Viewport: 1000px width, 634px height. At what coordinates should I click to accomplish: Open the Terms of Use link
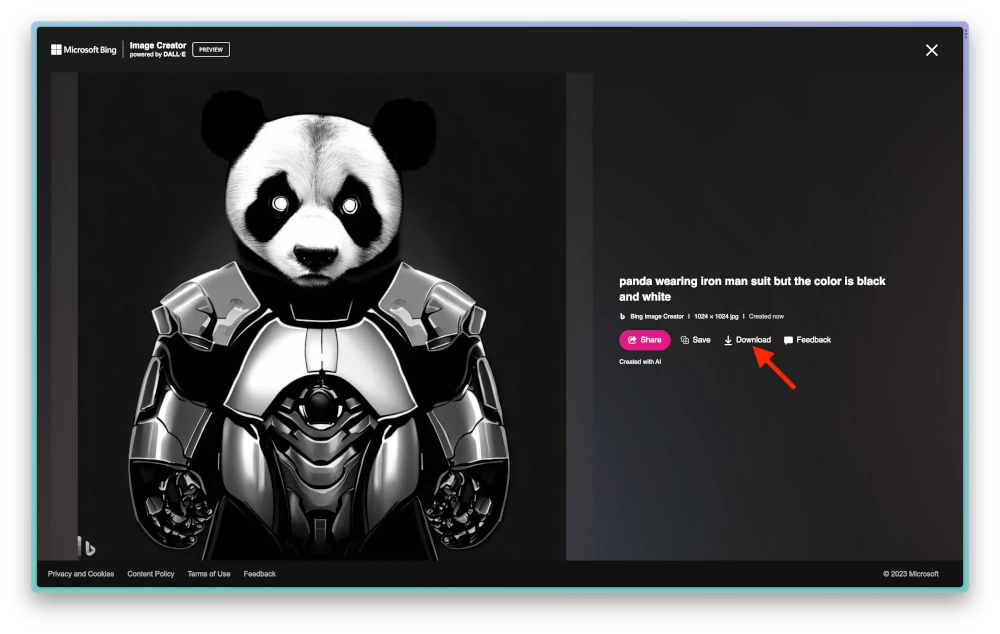pyautogui.click(x=208, y=573)
